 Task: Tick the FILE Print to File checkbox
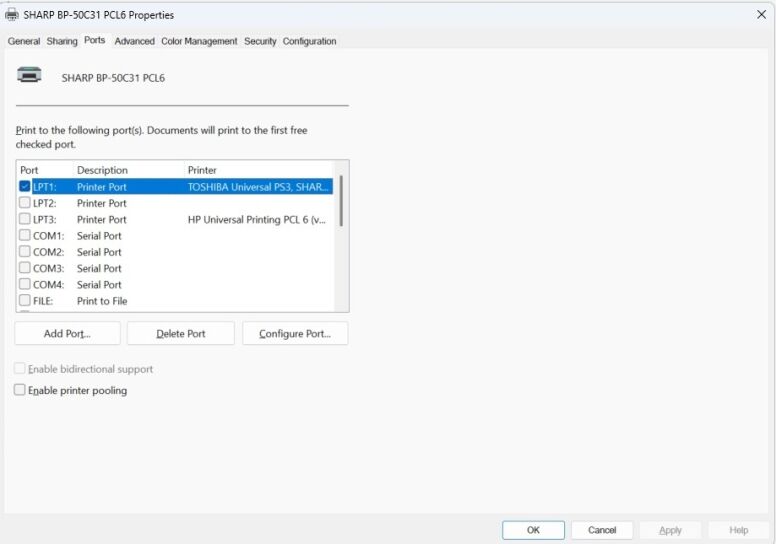tap(25, 301)
